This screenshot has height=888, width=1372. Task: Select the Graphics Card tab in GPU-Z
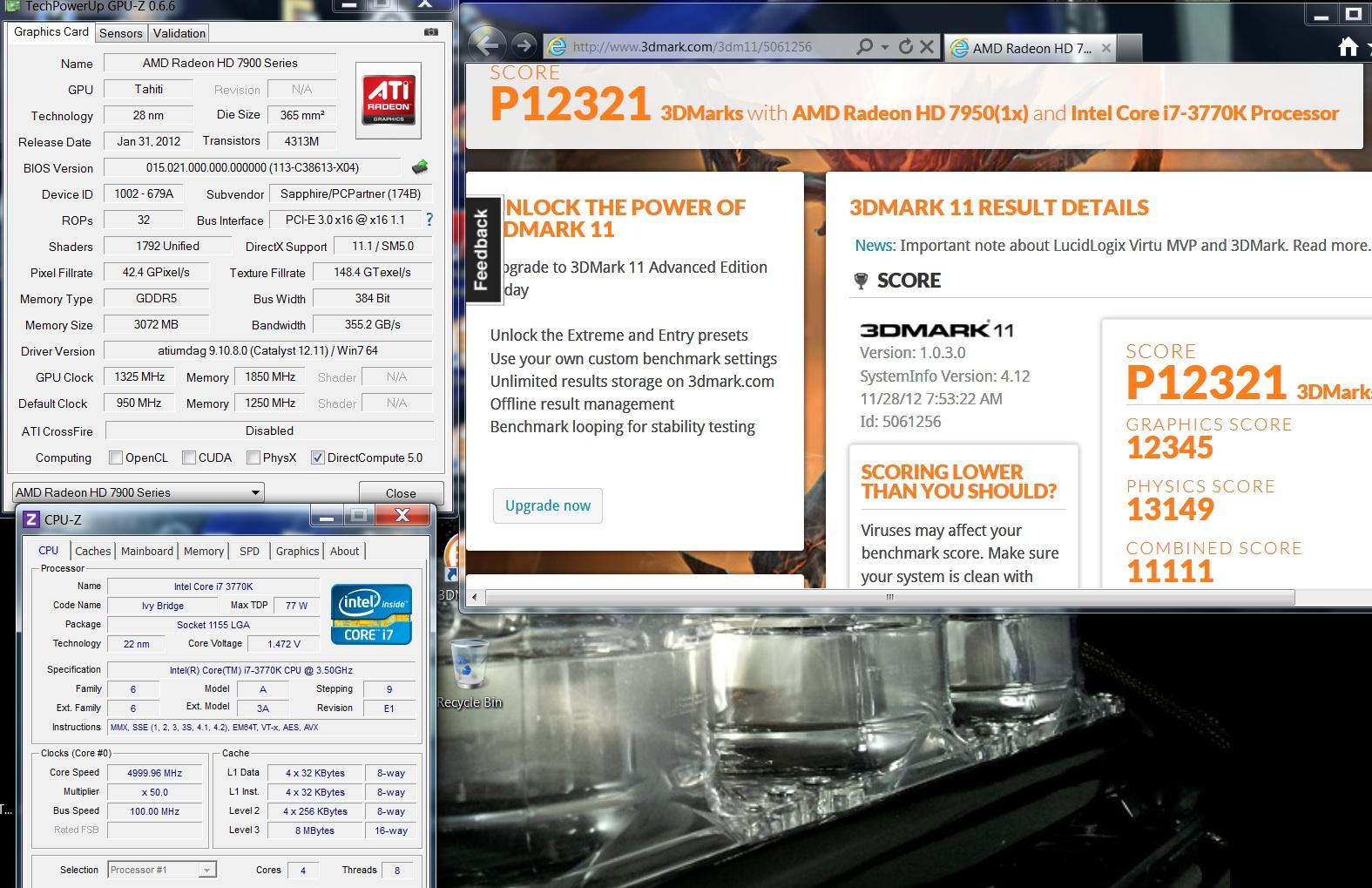[51, 31]
